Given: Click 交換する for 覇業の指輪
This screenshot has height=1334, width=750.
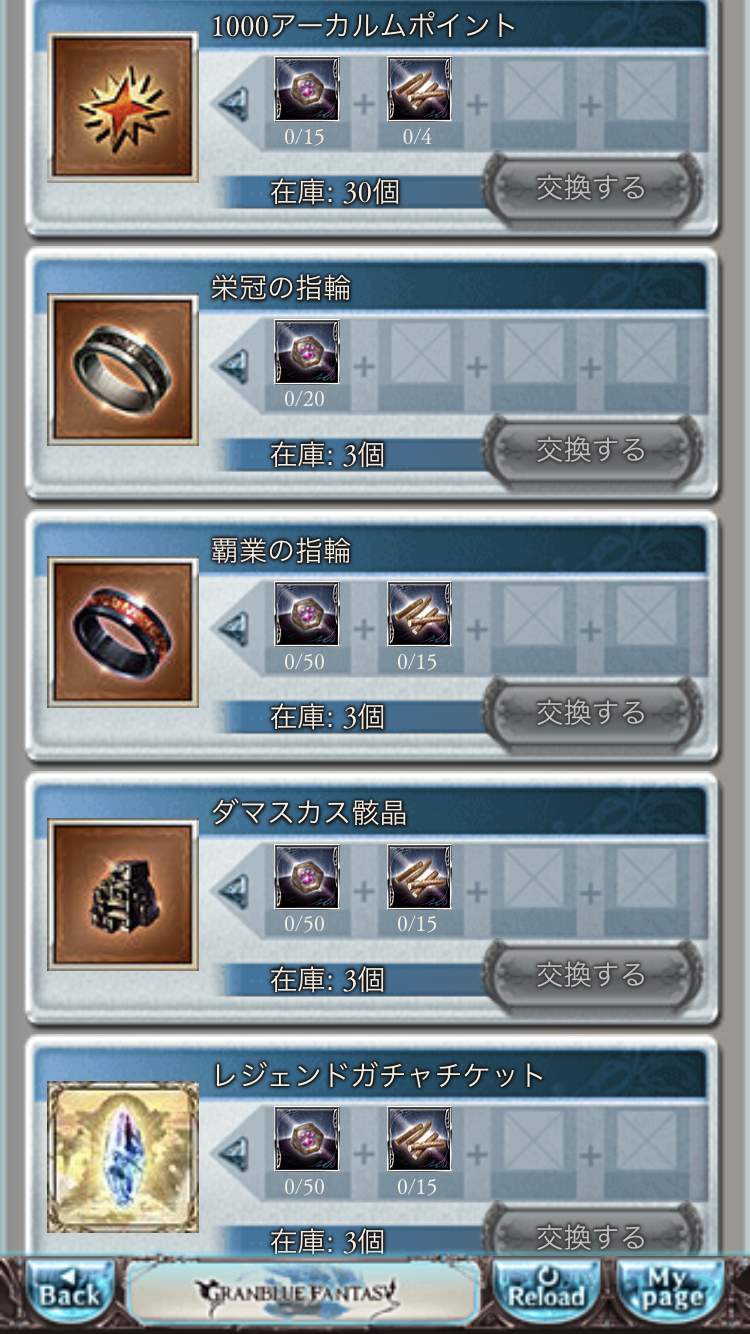Looking at the screenshot, I should click(592, 713).
